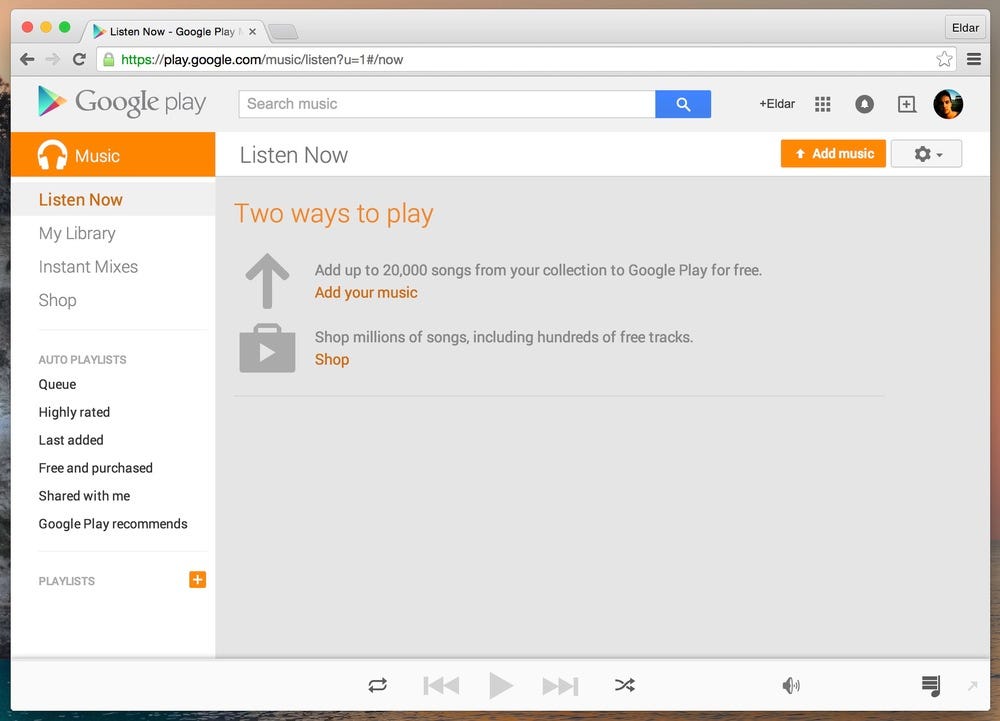Open Google Play recommends playlist
Viewport: 1000px width, 721px height.
point(113,524)
